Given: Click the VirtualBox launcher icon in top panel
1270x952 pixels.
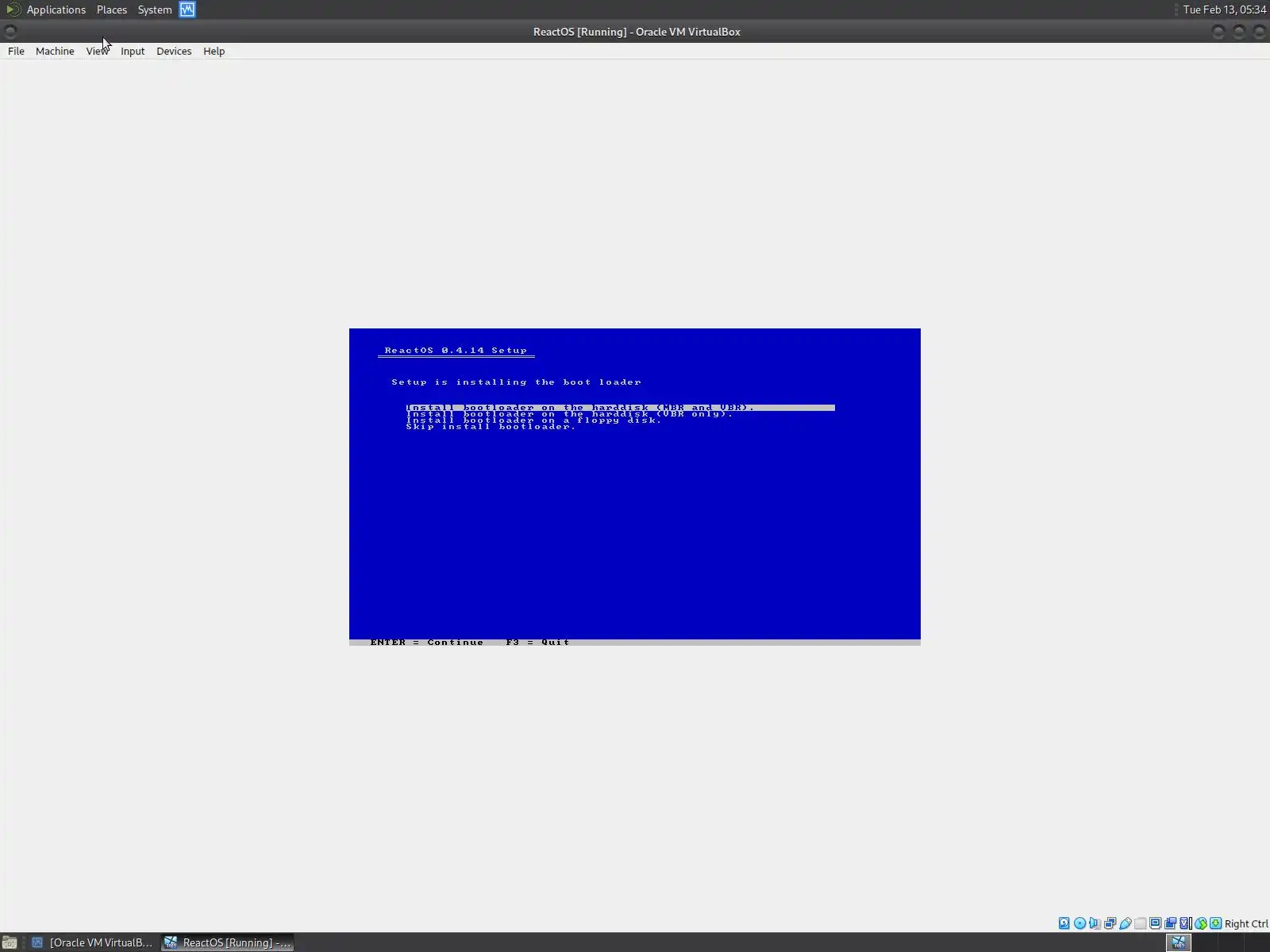Looking at the screenshot, I should pyautogui.click(x=187, y=10).
